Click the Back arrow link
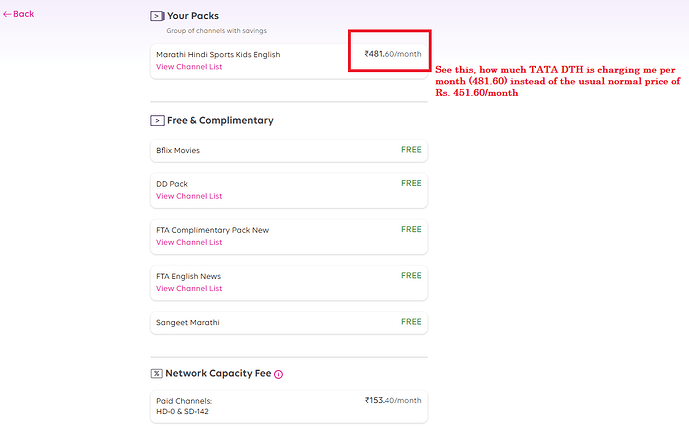Image resolution: width=689 pixels, height=429 pixels. 18,14
